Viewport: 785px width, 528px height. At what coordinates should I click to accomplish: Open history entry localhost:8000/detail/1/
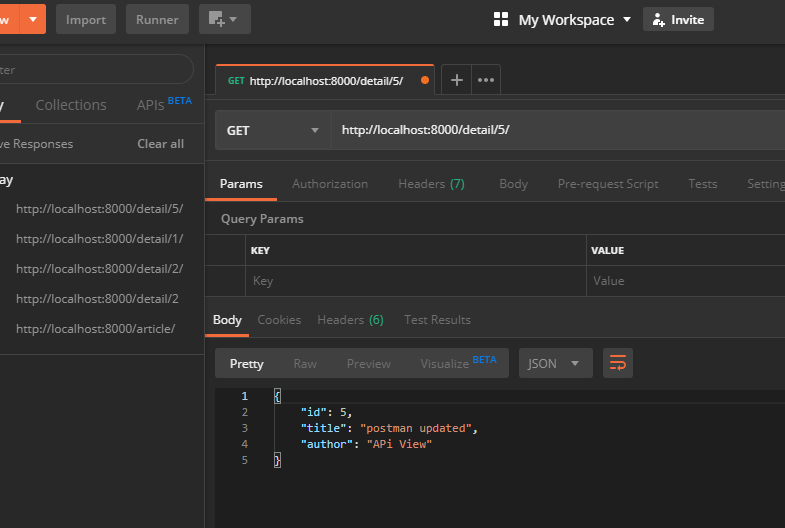tap(100, 239)
